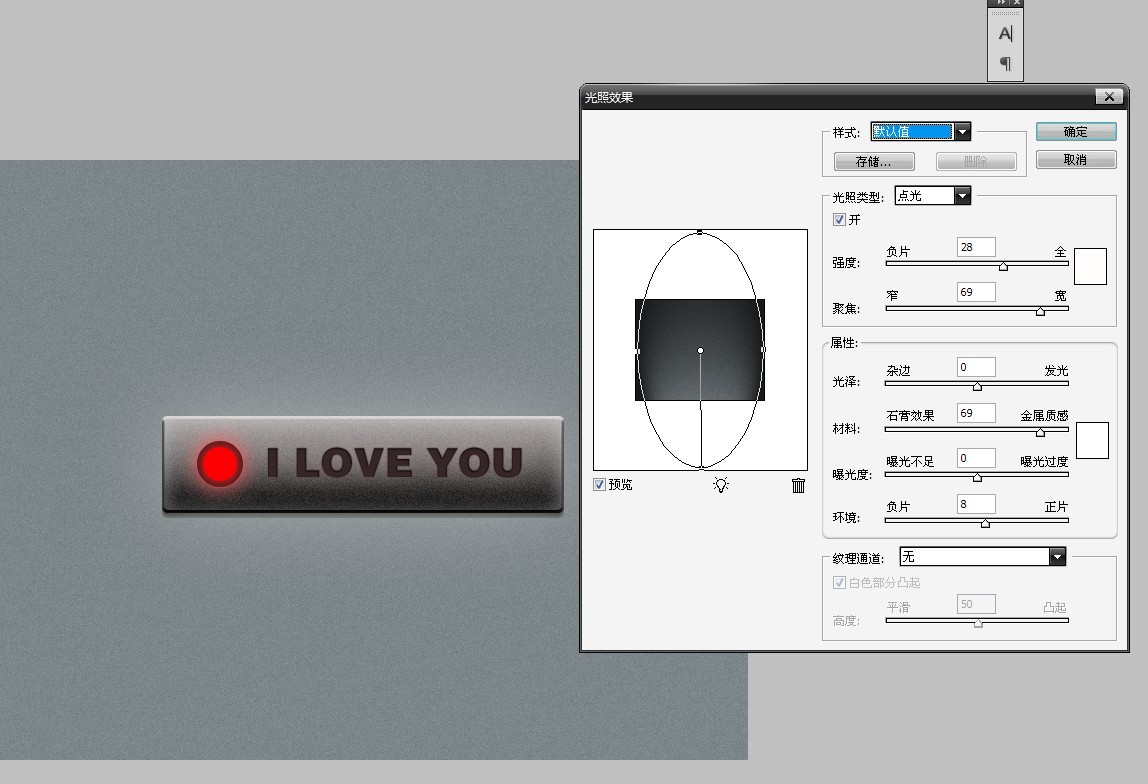Open the 纹理通道 texture channel dropdown
This screenshot has width=1148, height=784.
(x=1057, y=557)
